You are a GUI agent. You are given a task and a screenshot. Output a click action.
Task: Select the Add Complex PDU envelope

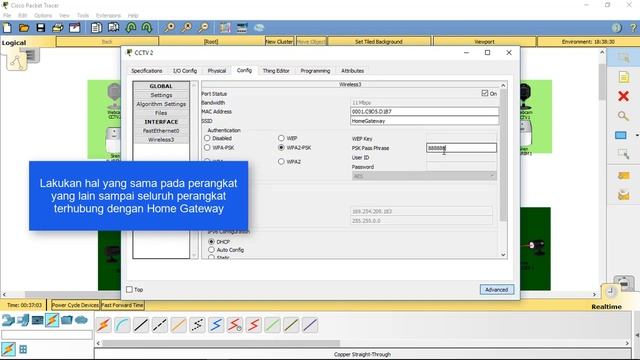(623, 195)
